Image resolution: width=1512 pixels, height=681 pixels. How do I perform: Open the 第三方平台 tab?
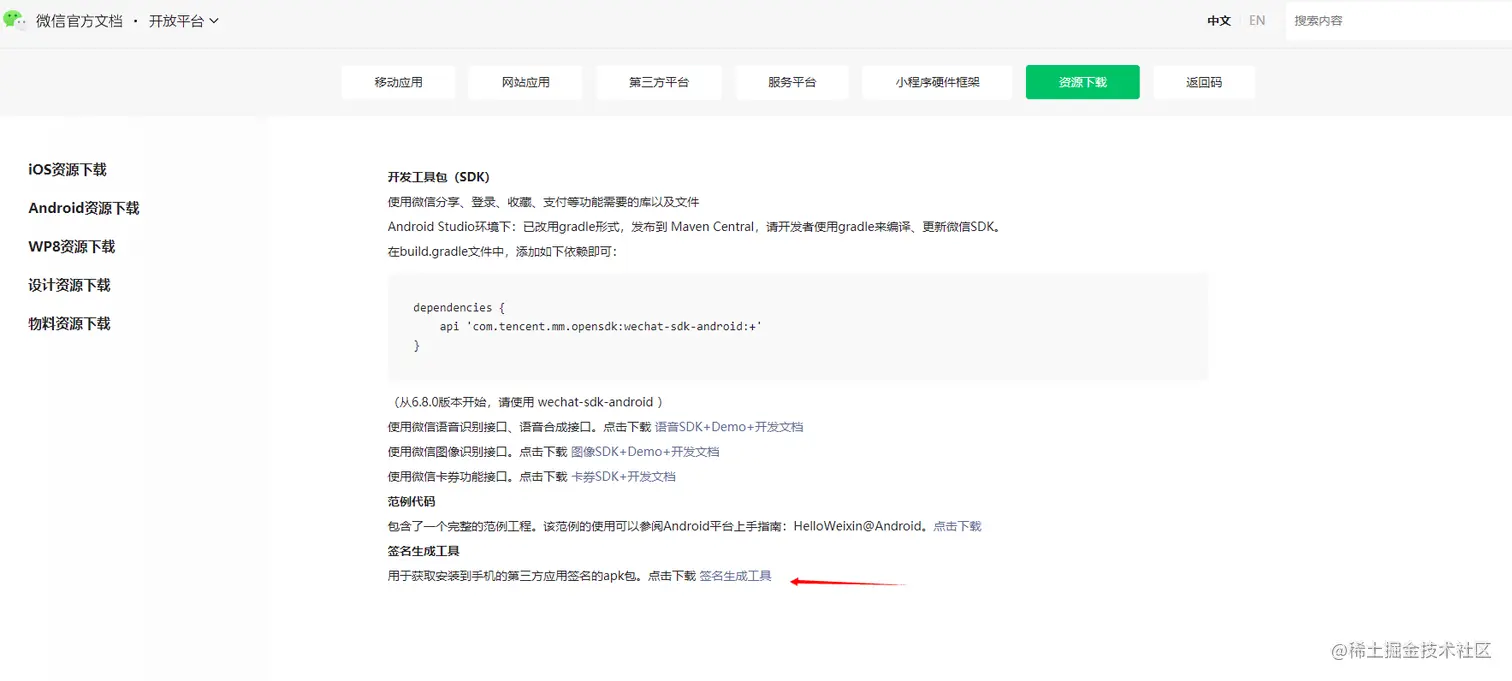pos(659,82)
